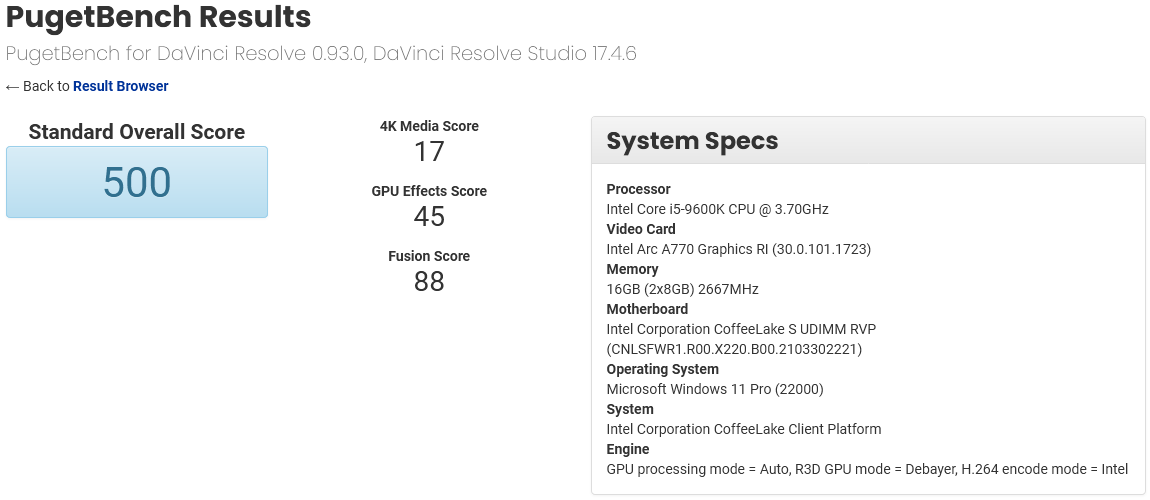Viewport: 1150px width, 500px height.
Task: Click the System Specs panel header
Action: [868, 140]
